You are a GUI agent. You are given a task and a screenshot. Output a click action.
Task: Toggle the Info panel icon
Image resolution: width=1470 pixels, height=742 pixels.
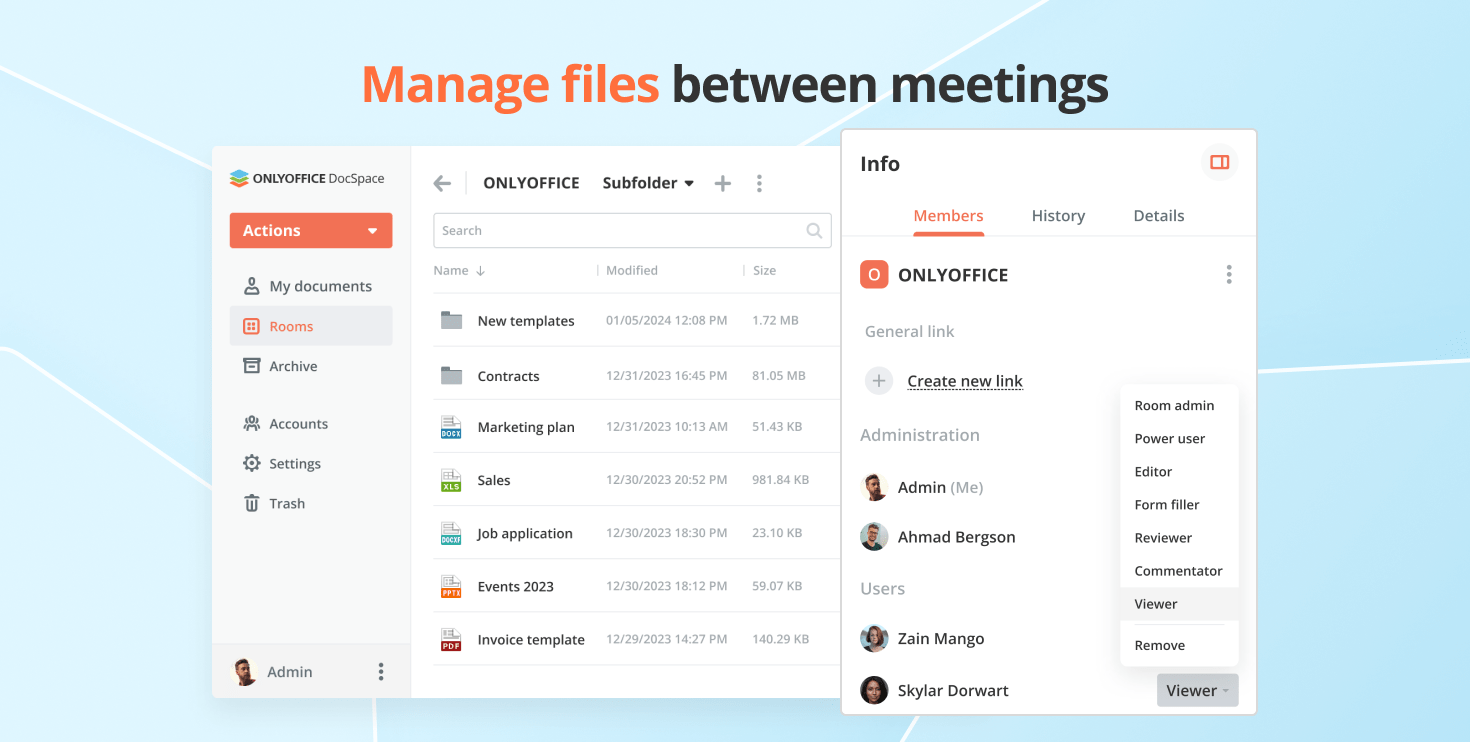point(1219,162)
